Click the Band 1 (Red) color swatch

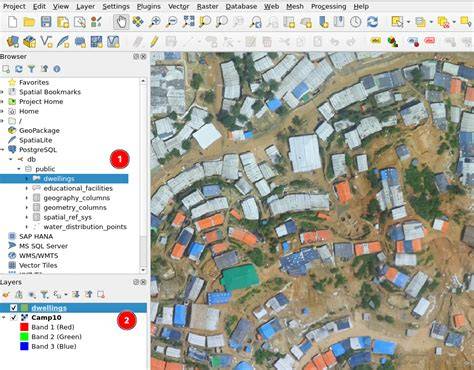coord(24,327)
